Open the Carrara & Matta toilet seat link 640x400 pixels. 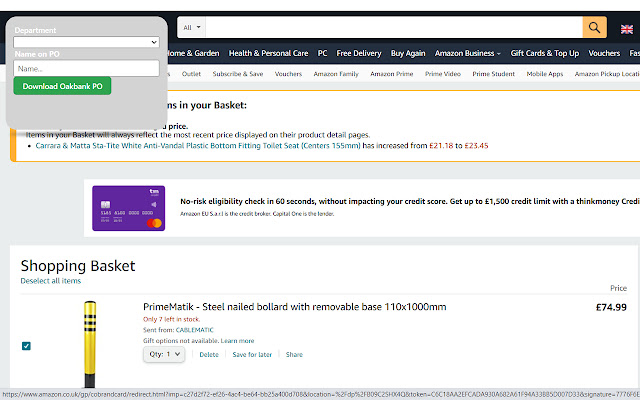tap(198, 146)
